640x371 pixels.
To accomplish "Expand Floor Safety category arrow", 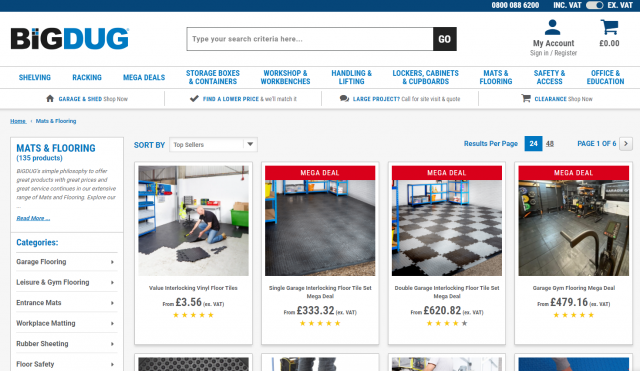I will pyautogui.click(x=112, y=364).
